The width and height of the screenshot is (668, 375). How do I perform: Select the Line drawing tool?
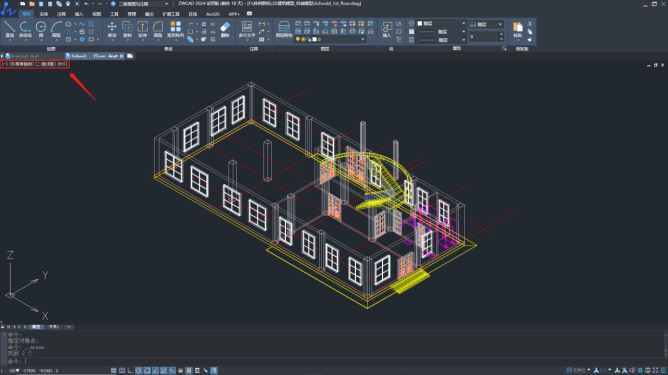[9, 29]
